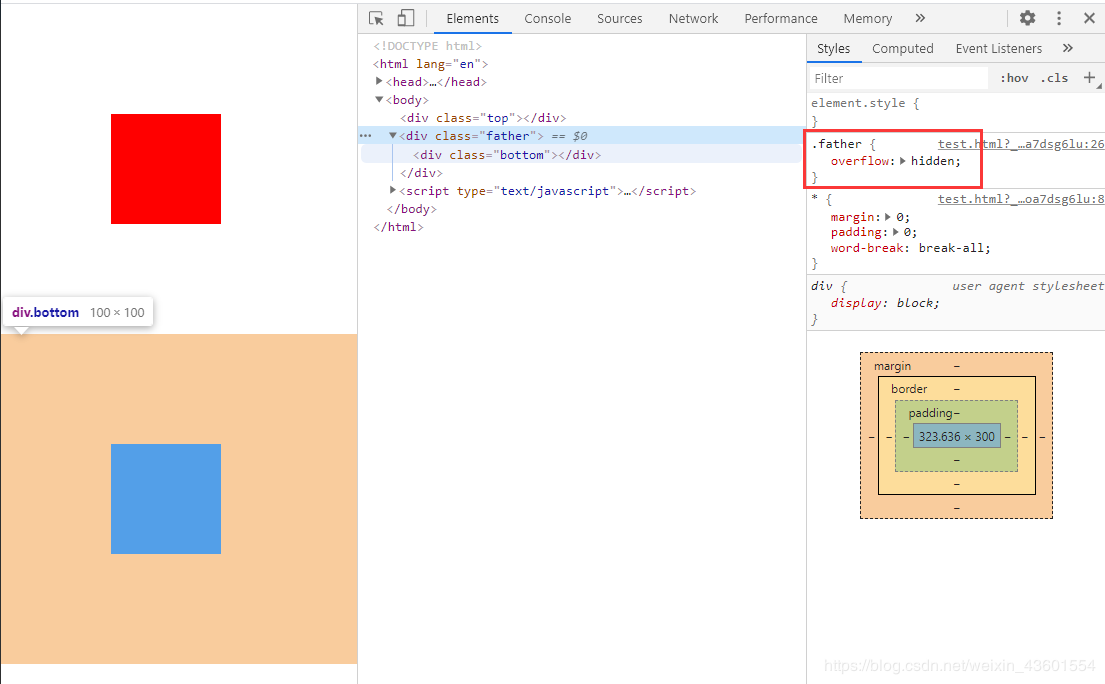Close the DevTools panel

[1089, 18]
